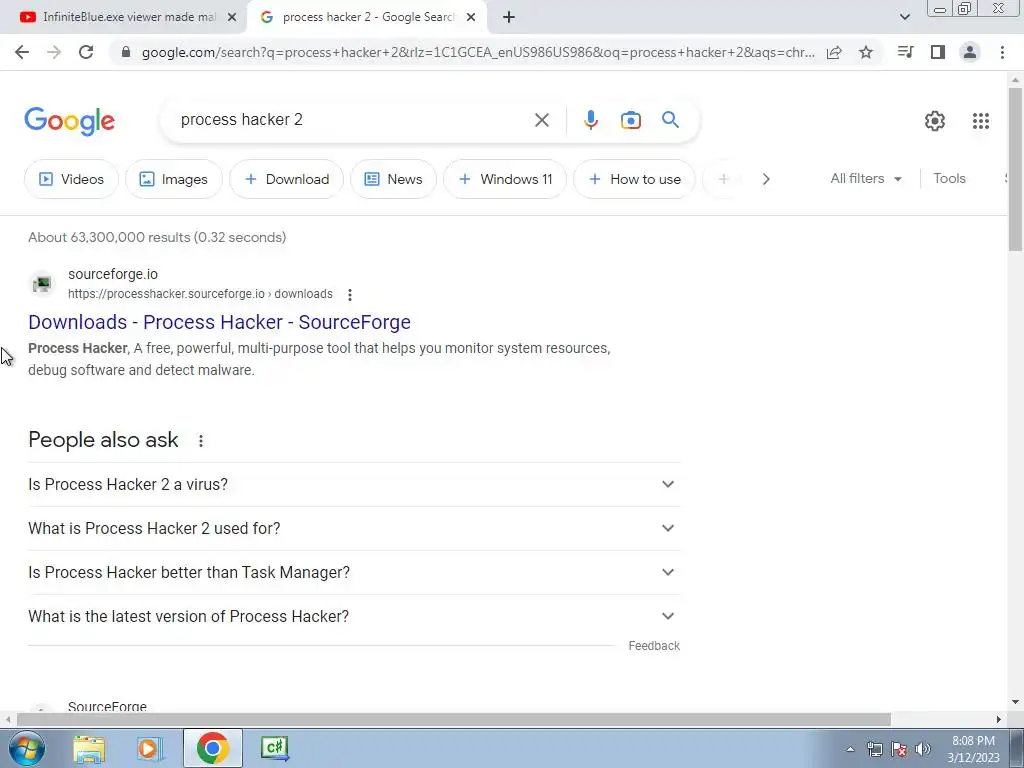Screen dimensions: 1024x768
Task: Open People also ask three-dot options
Action: [x=201, y=441]
